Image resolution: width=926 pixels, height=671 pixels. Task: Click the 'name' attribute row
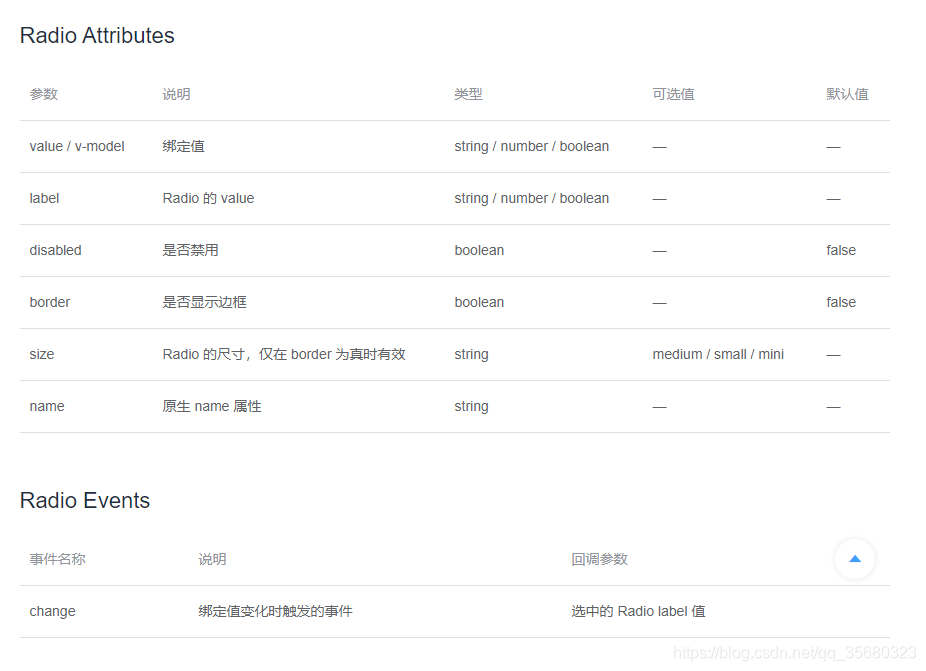point(48,406)
